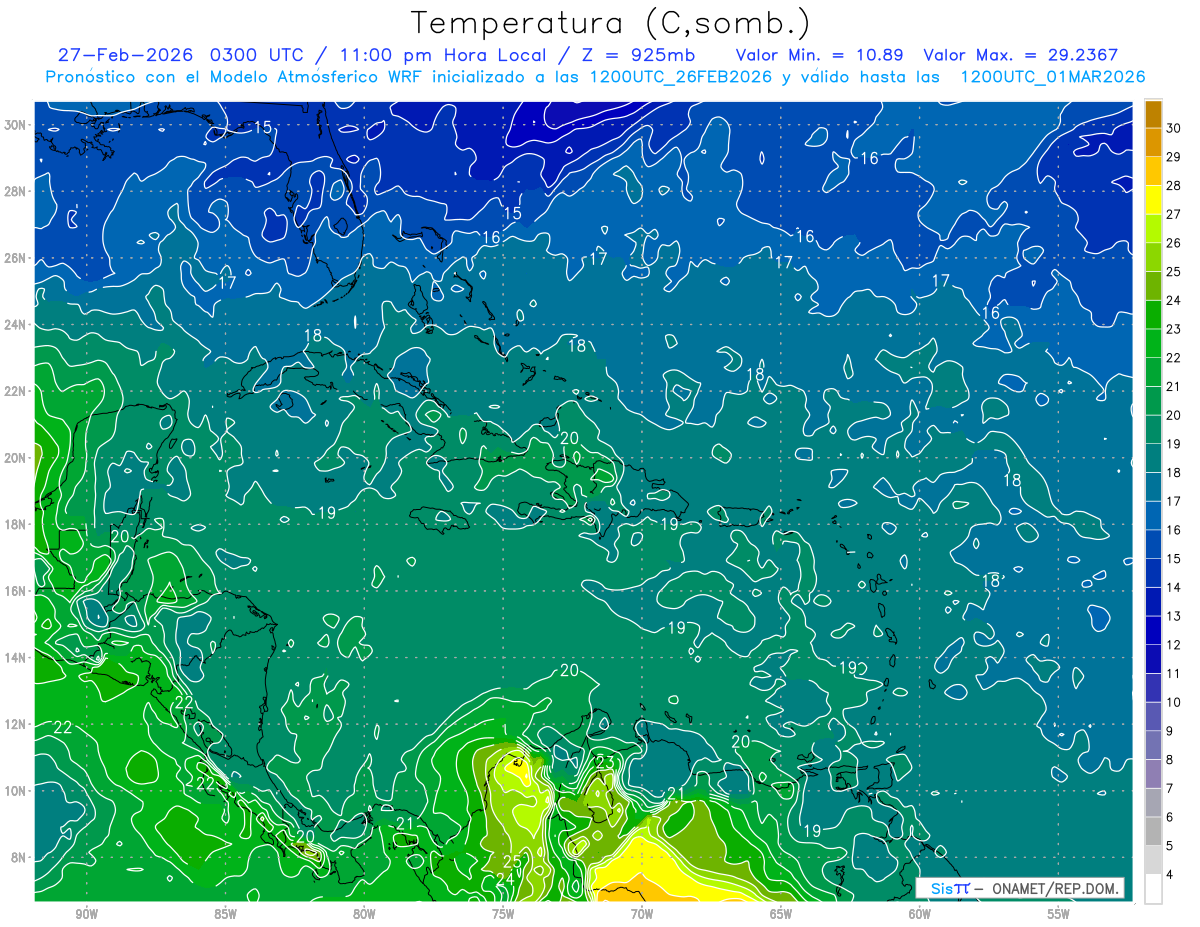Screen dimensions: 1200x927
Task: Click the valid-until time "1200UTC_01MAR2026"
Action: [1052, 77]
